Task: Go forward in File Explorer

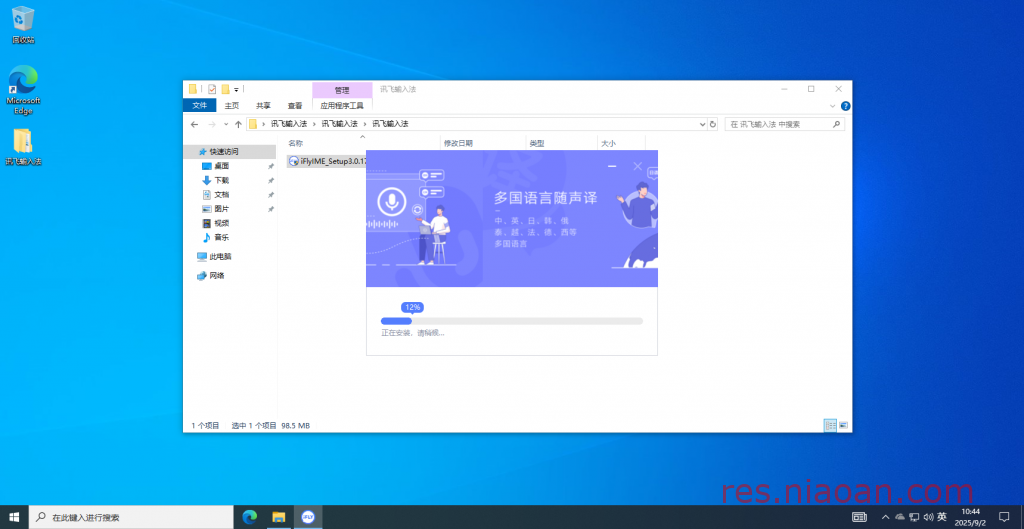Action: pos(212,124)
